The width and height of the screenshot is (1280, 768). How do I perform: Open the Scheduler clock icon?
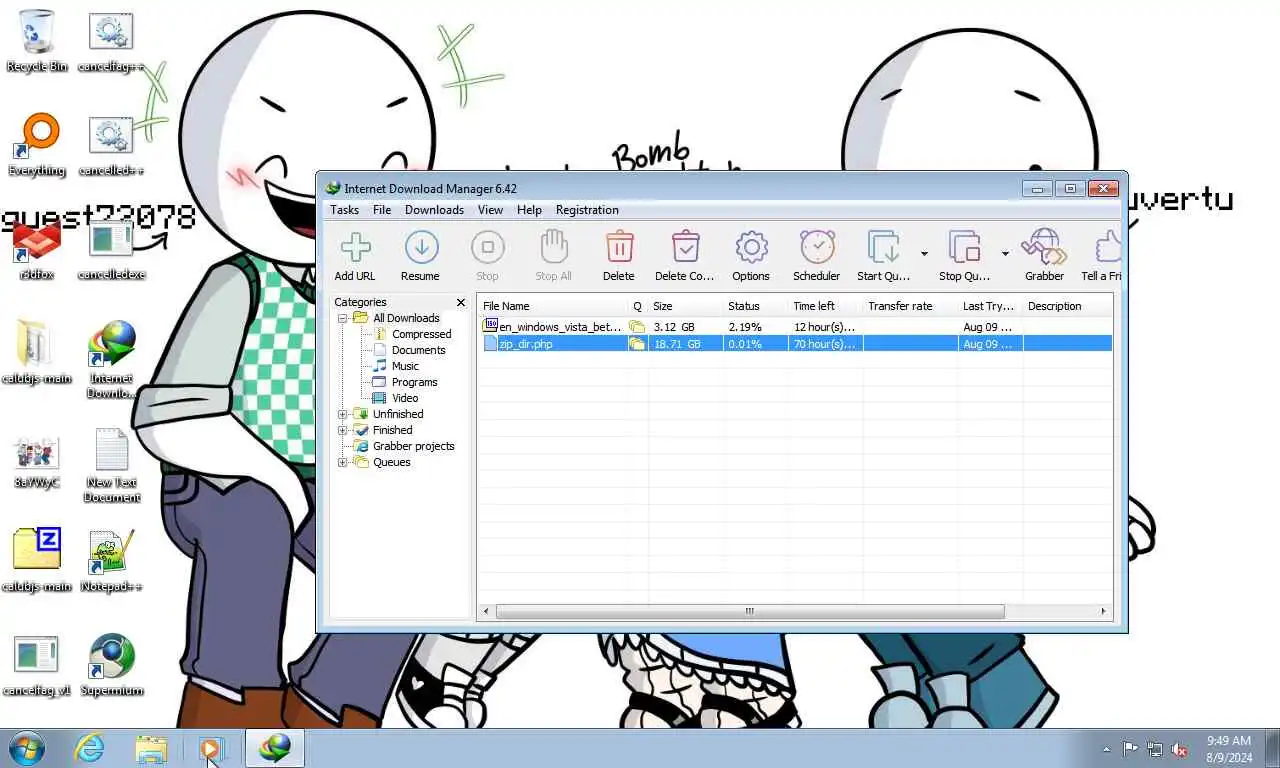tap(817, 247)
